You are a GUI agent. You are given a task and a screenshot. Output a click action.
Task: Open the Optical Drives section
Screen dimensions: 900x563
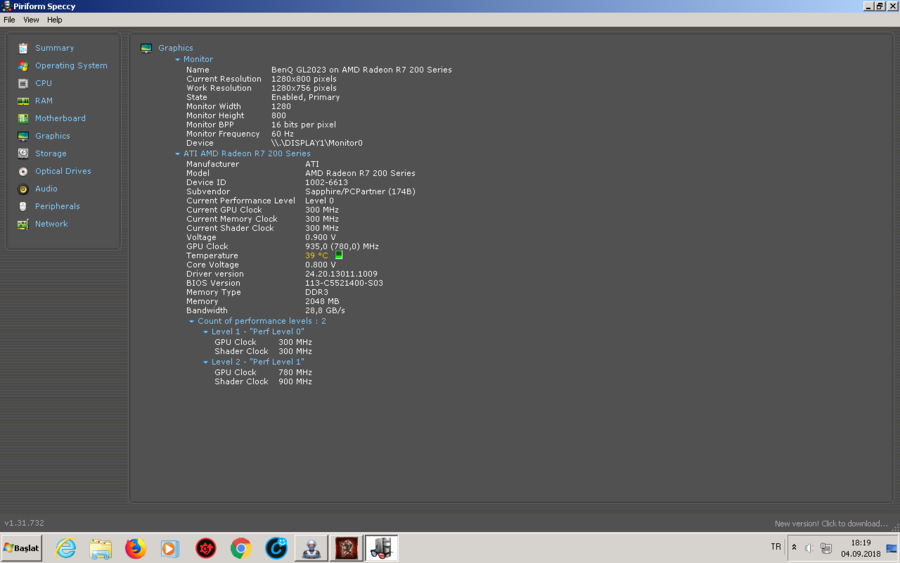click(63, 171)
